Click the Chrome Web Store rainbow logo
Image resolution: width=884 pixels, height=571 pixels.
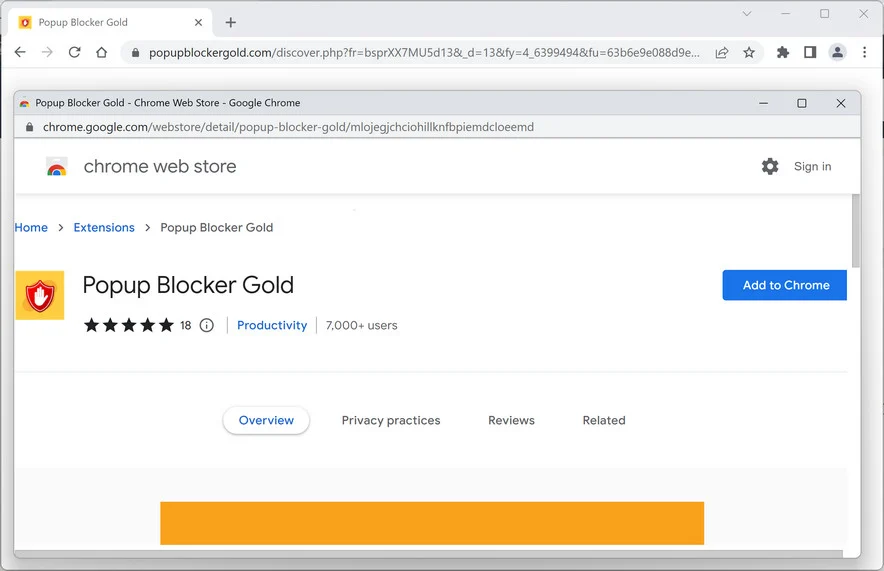click(x=57, y=167)
